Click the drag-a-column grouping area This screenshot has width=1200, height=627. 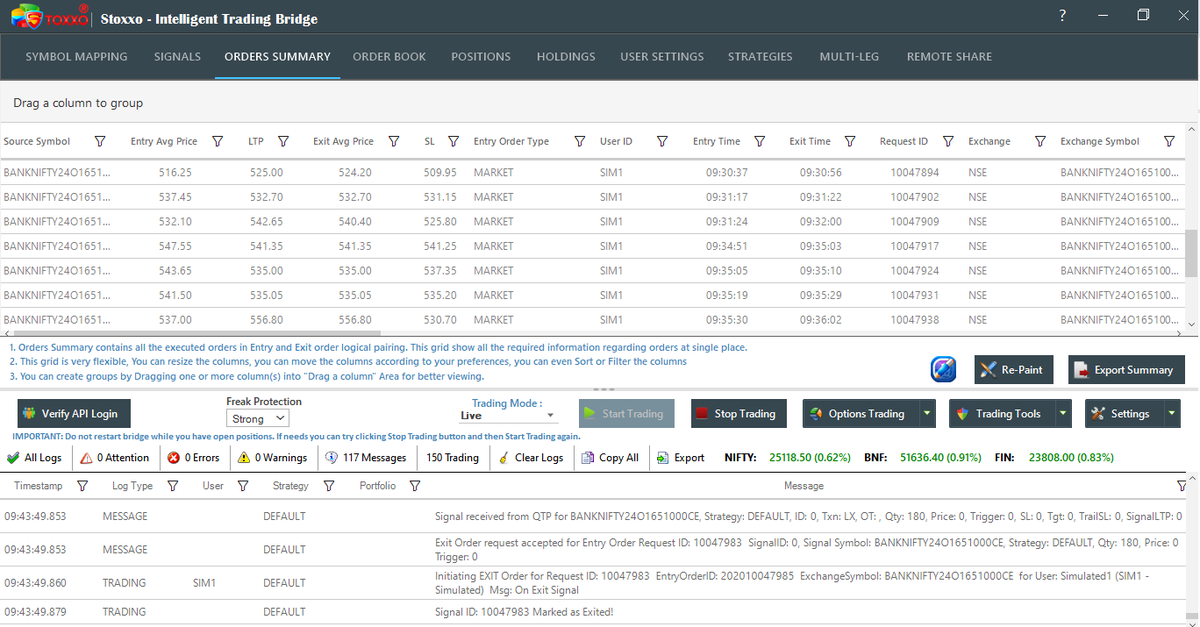coord(600,102)
